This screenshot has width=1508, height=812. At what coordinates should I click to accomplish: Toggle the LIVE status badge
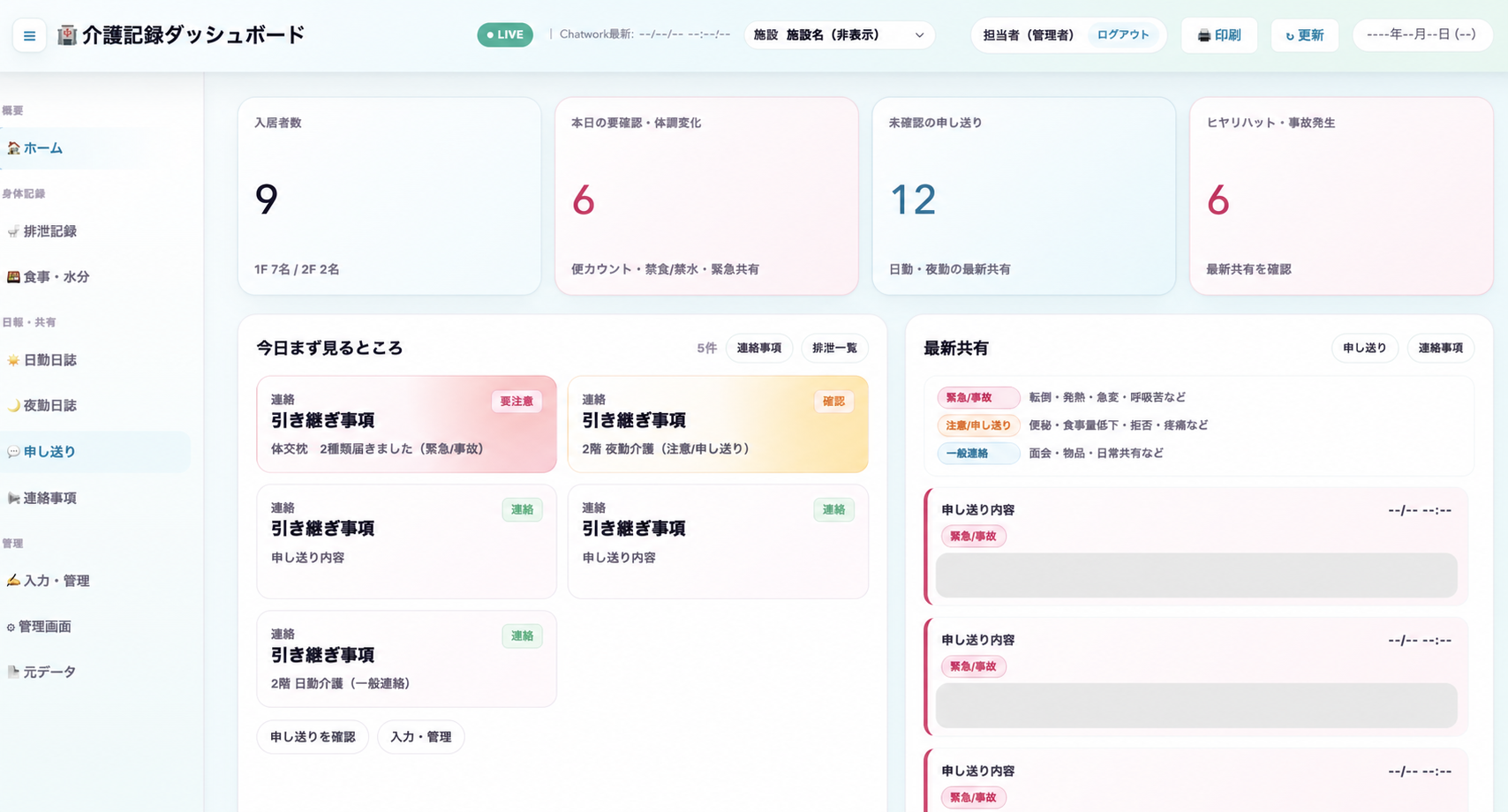(505, 35)
